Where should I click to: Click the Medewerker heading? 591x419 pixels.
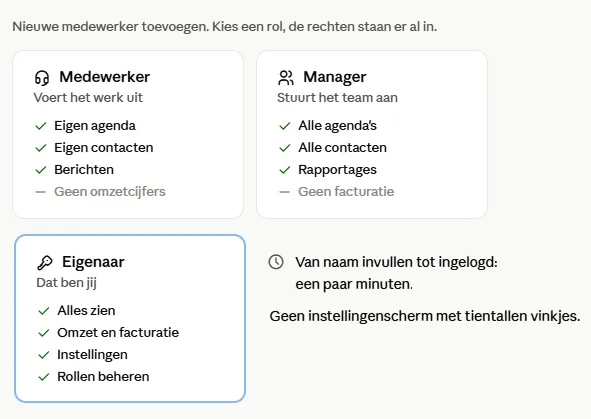[x=104, y=77]
